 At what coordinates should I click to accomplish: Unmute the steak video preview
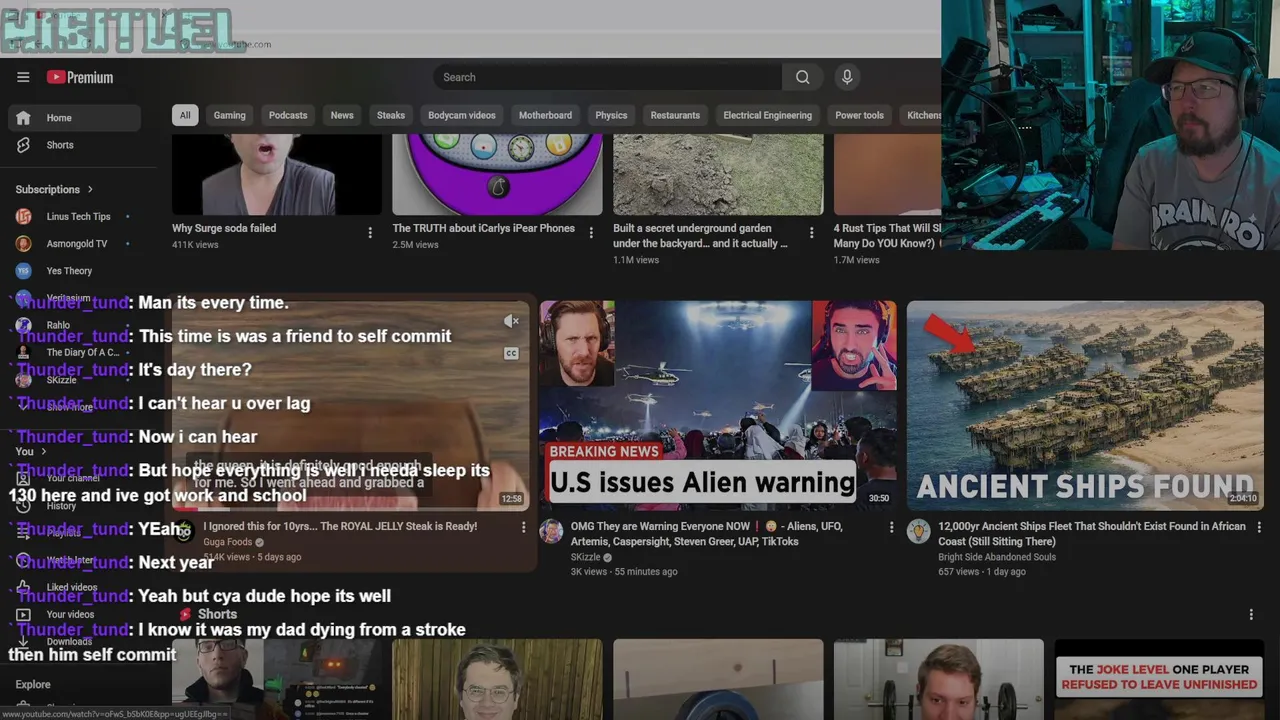click(511, 321)
